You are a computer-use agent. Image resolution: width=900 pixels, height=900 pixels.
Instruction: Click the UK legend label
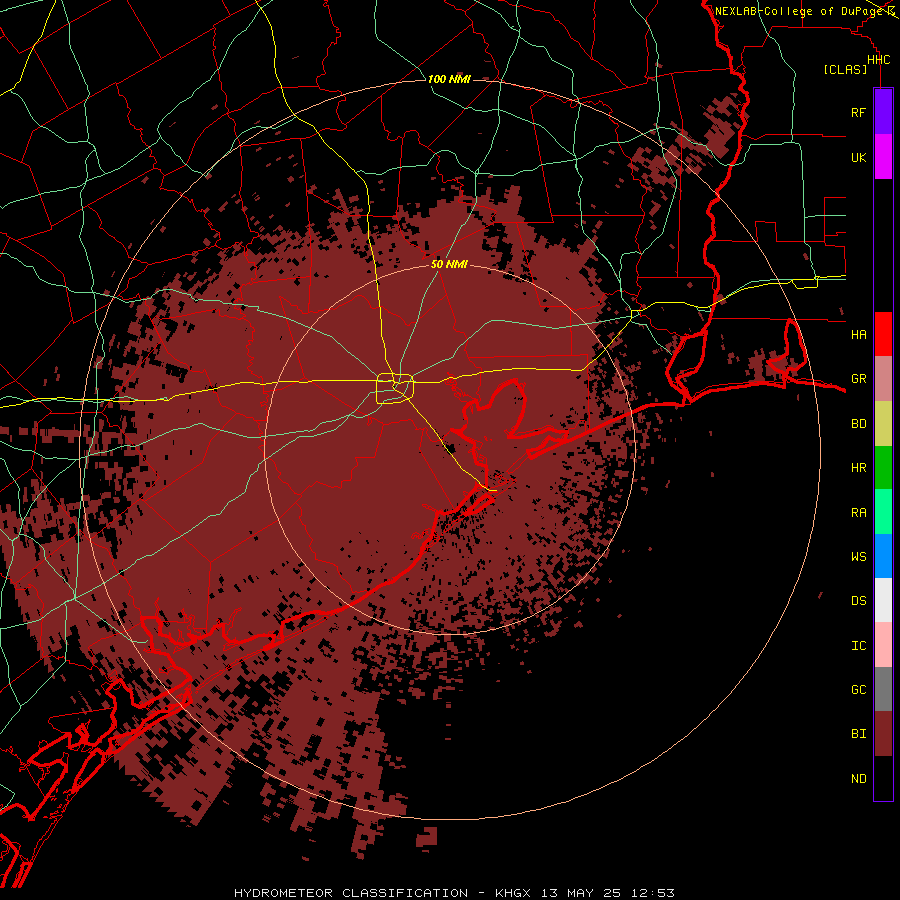[x=858, y=158]
